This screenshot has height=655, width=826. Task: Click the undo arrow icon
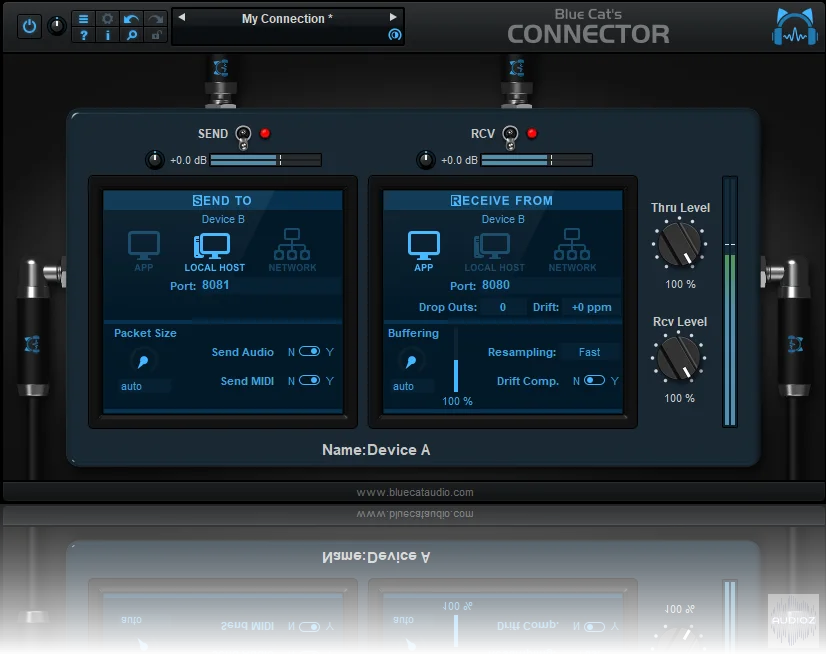coord(131,19)
